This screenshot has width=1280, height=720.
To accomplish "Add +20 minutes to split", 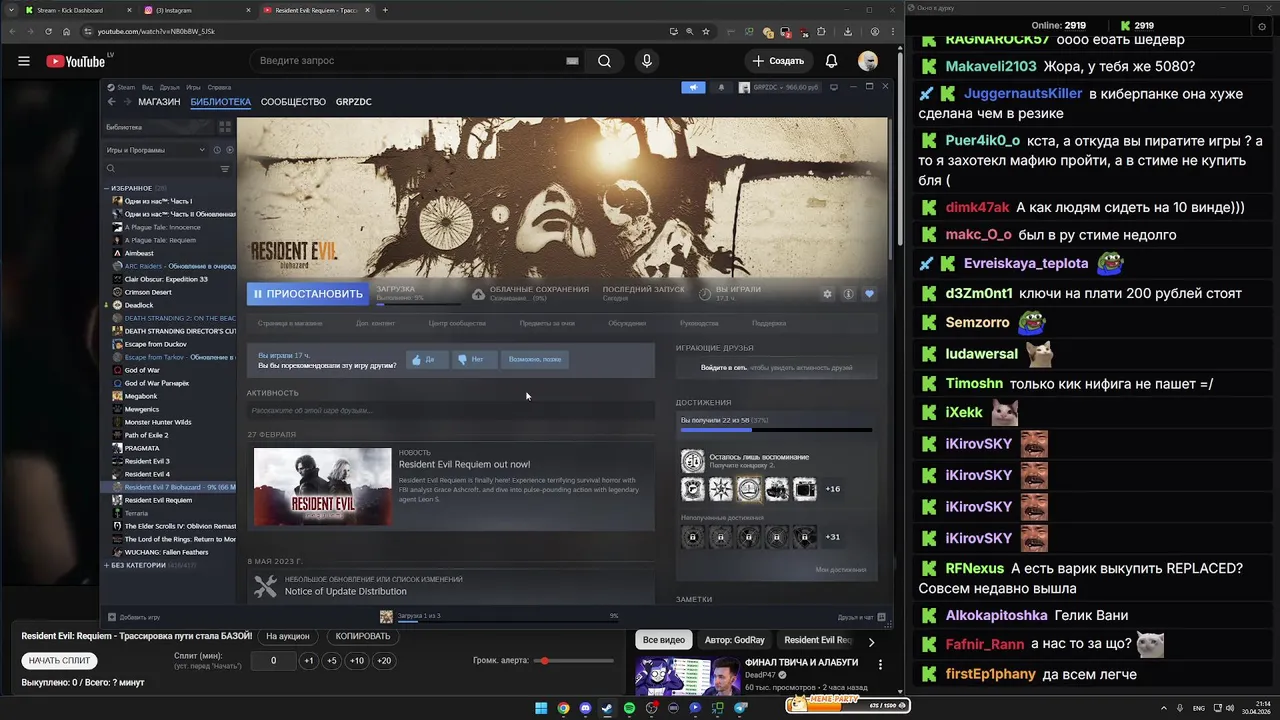I will 384,661.
